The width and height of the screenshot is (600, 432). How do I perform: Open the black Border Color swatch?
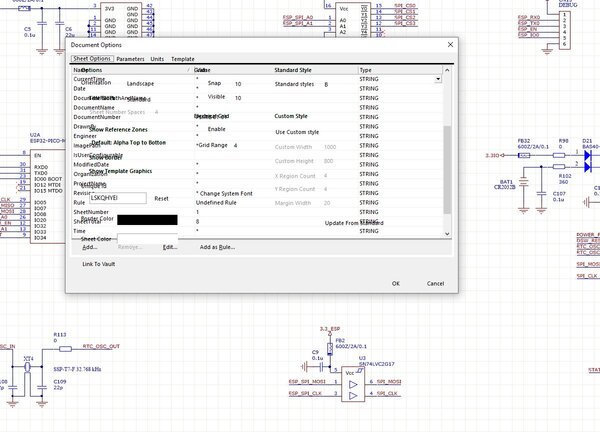[147, 220]
